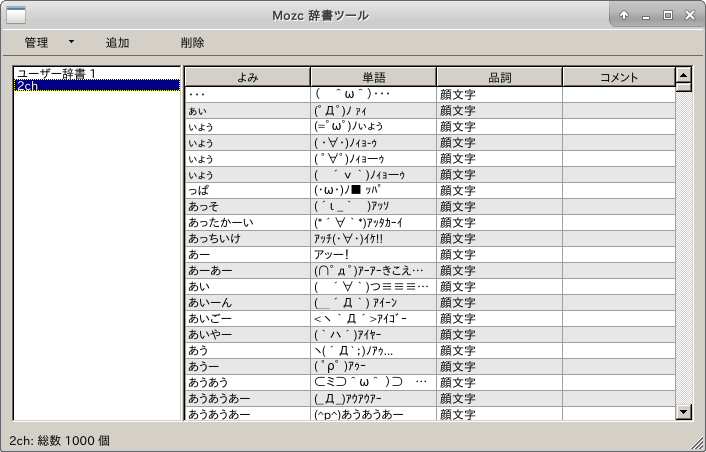Viewport: 706px width, 452px height.
Task: Select the reading cell あっちいけ
Action: 248,239
